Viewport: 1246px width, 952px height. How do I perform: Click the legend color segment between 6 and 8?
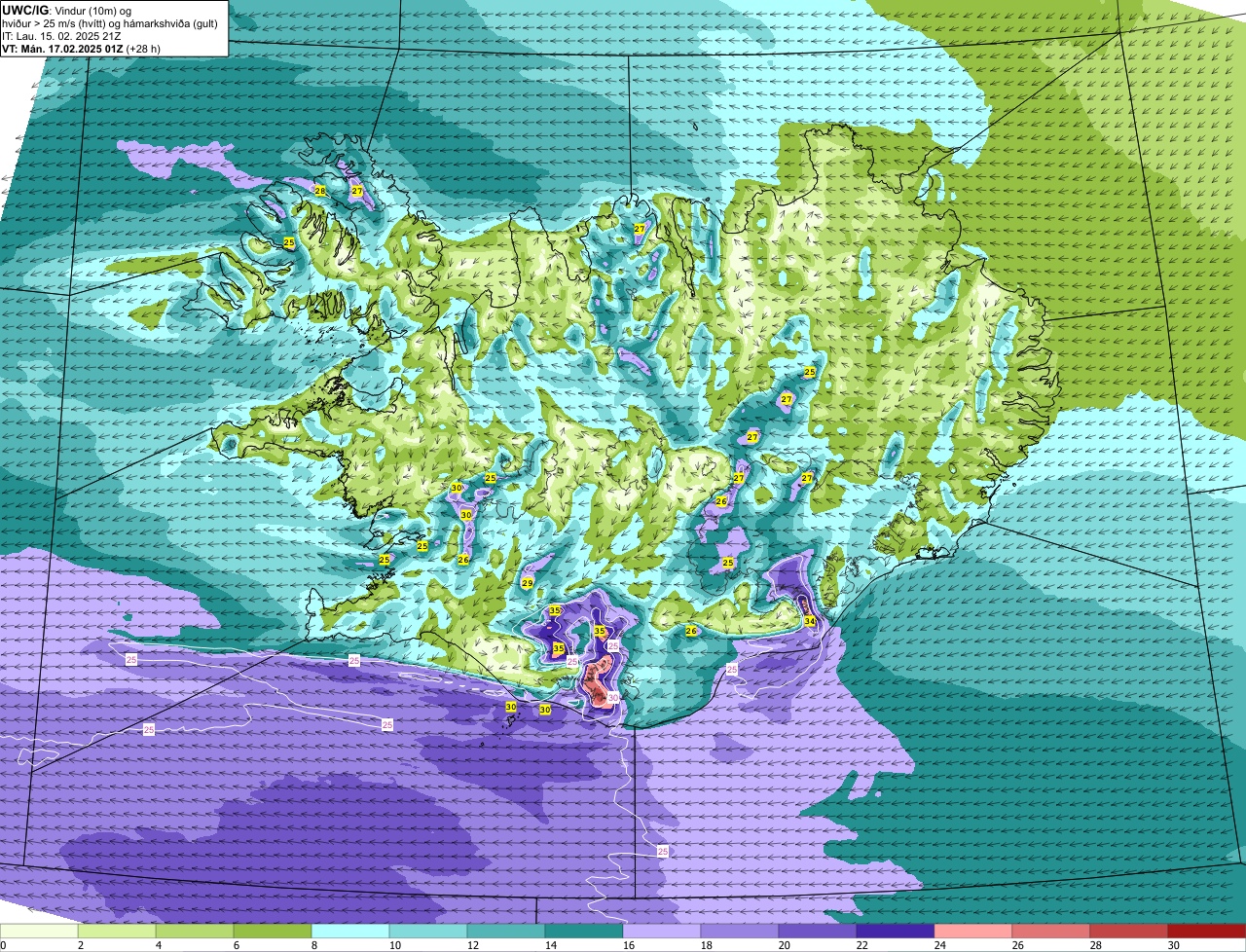[x=273, y=931]
